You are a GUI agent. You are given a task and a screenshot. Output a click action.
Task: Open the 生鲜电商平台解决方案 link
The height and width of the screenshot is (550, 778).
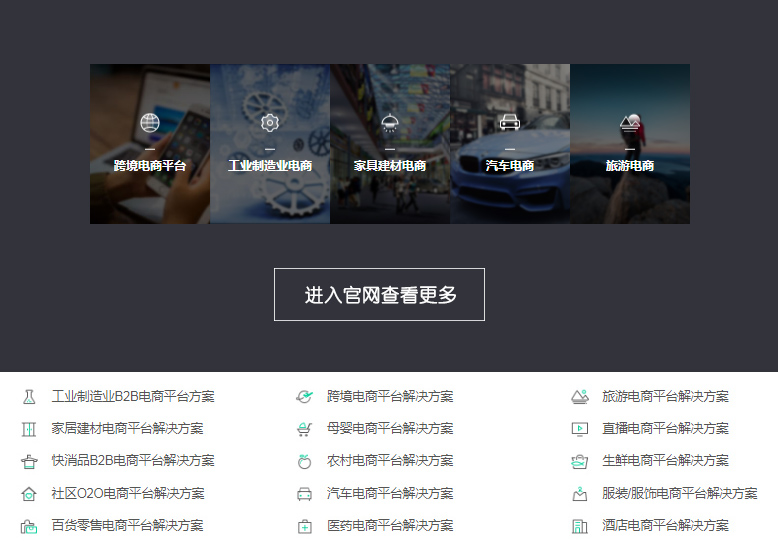(x=665, y=461)
